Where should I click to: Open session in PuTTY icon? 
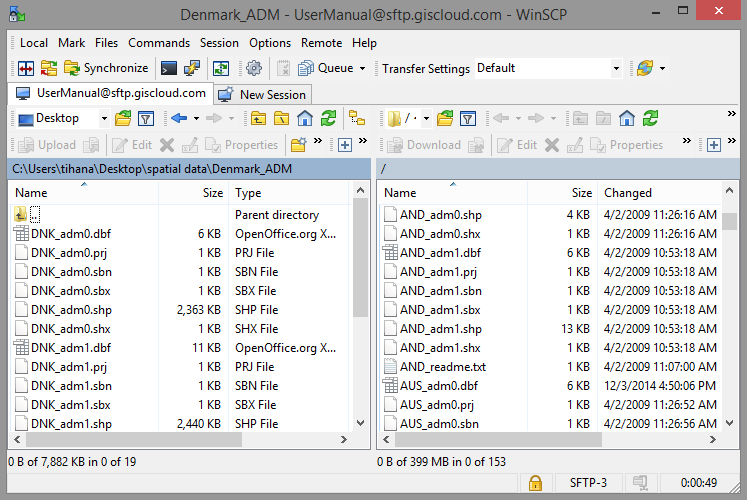tap(192, 69)
